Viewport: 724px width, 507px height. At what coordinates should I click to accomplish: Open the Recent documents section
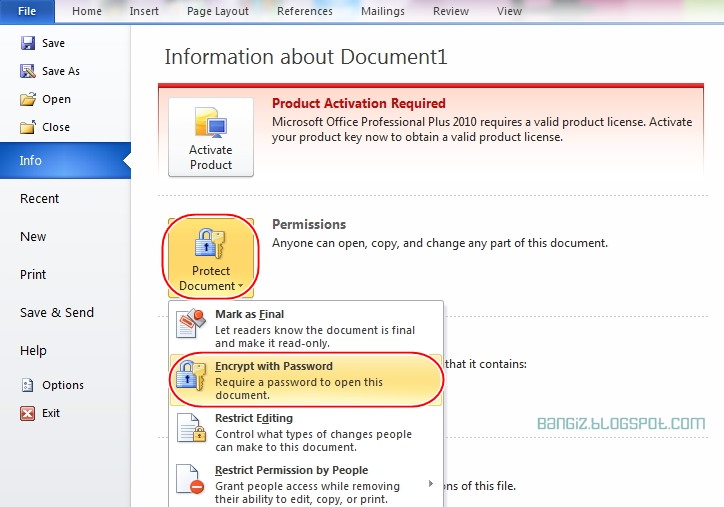pos(39,199)
